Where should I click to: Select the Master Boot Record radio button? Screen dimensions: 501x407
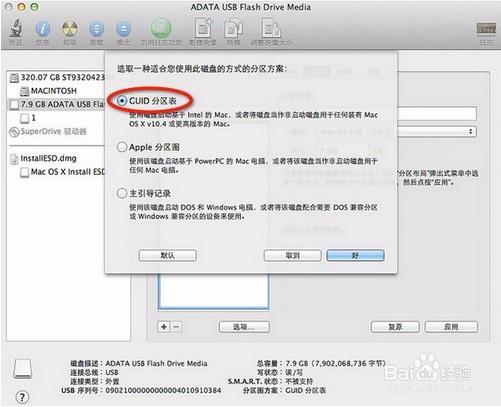122,193
